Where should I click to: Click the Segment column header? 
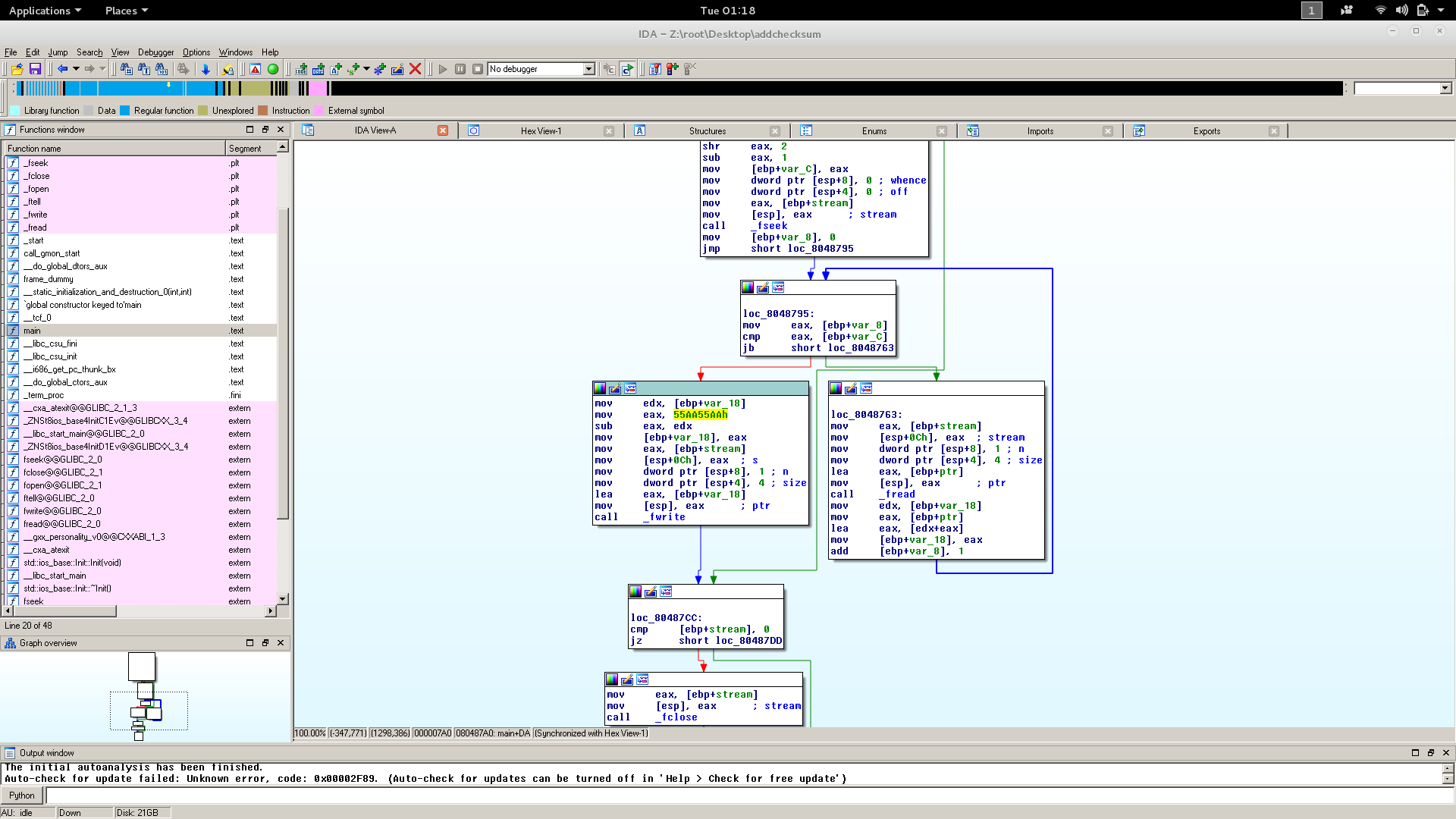click(x=245, y=149)
